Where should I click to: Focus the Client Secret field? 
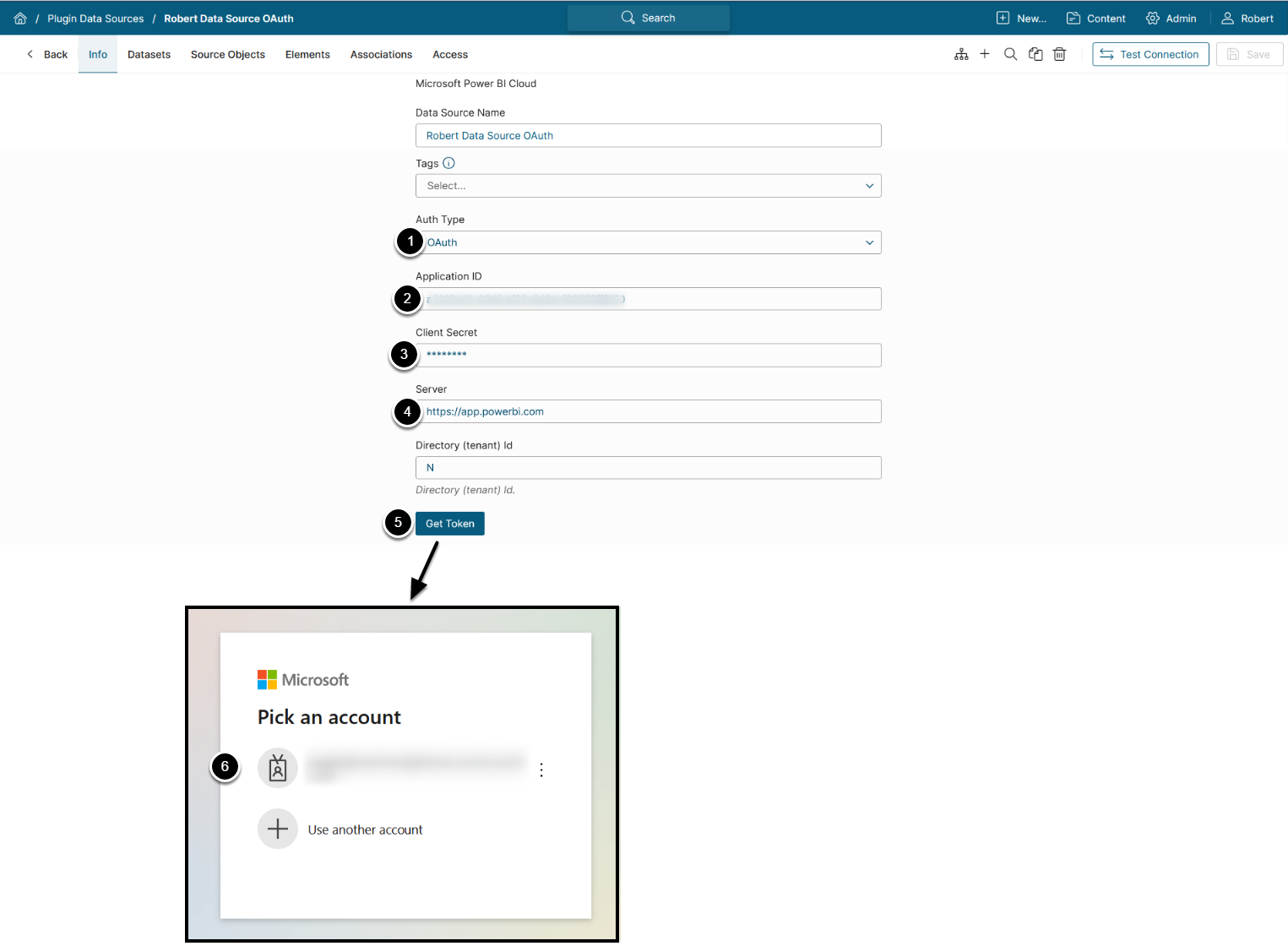point(649,355)
